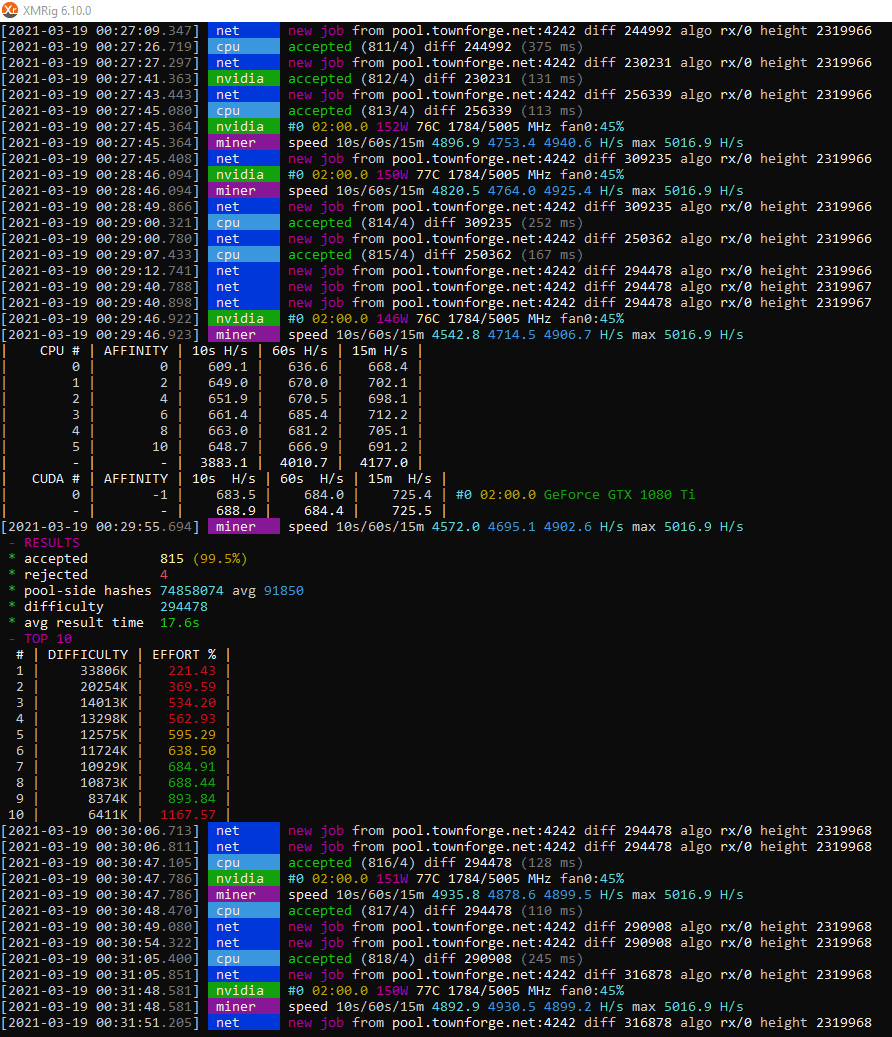Select the accepted count '815'
The width and height of the screenshot is (892, 1037).
coord(172,559)
